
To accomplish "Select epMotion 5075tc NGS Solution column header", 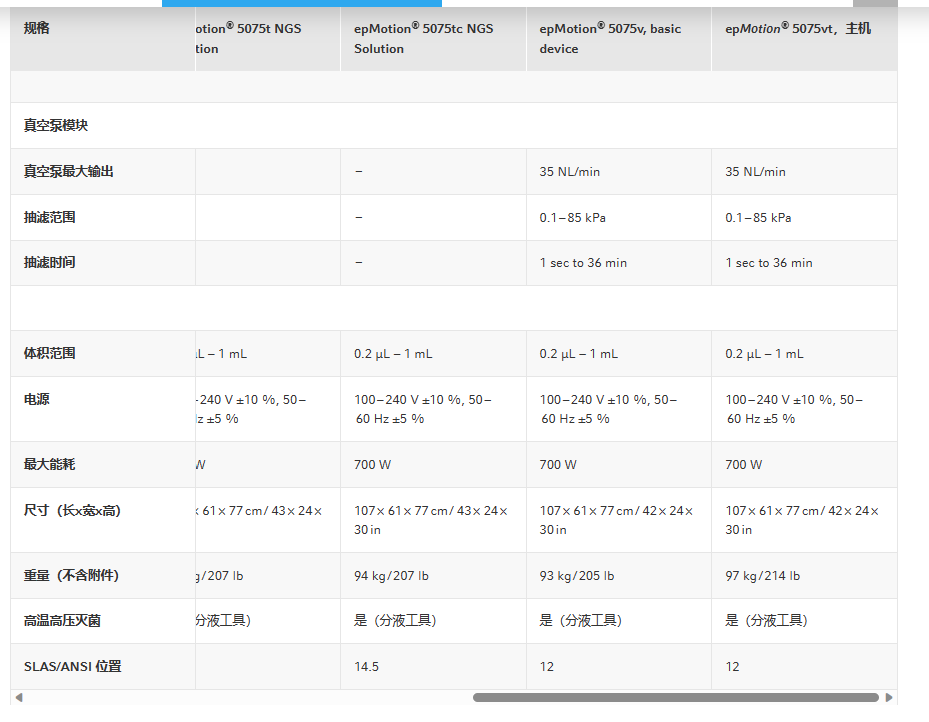I will pos(423,38).
